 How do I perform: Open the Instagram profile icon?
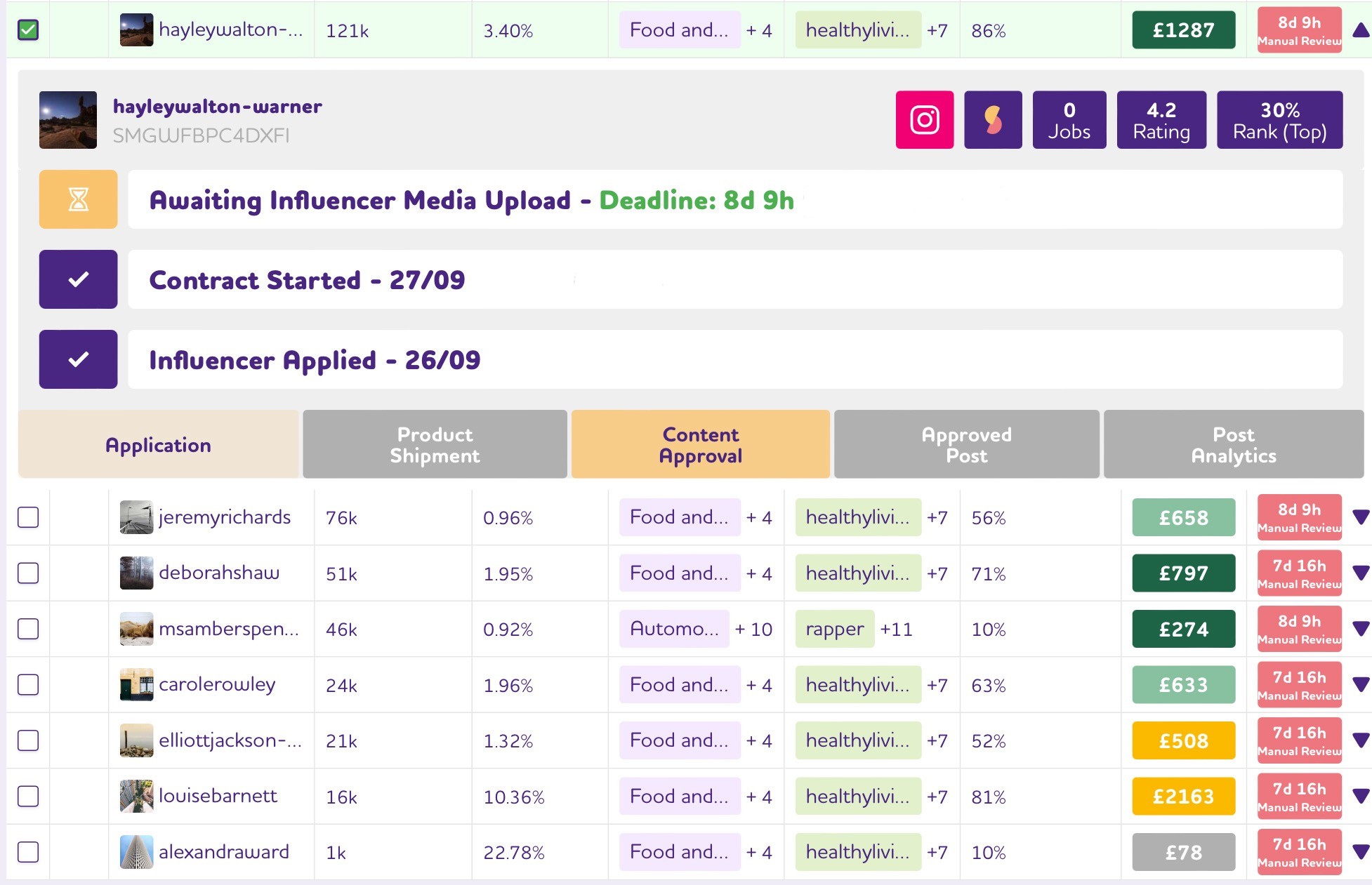click(x=924, y=120)
